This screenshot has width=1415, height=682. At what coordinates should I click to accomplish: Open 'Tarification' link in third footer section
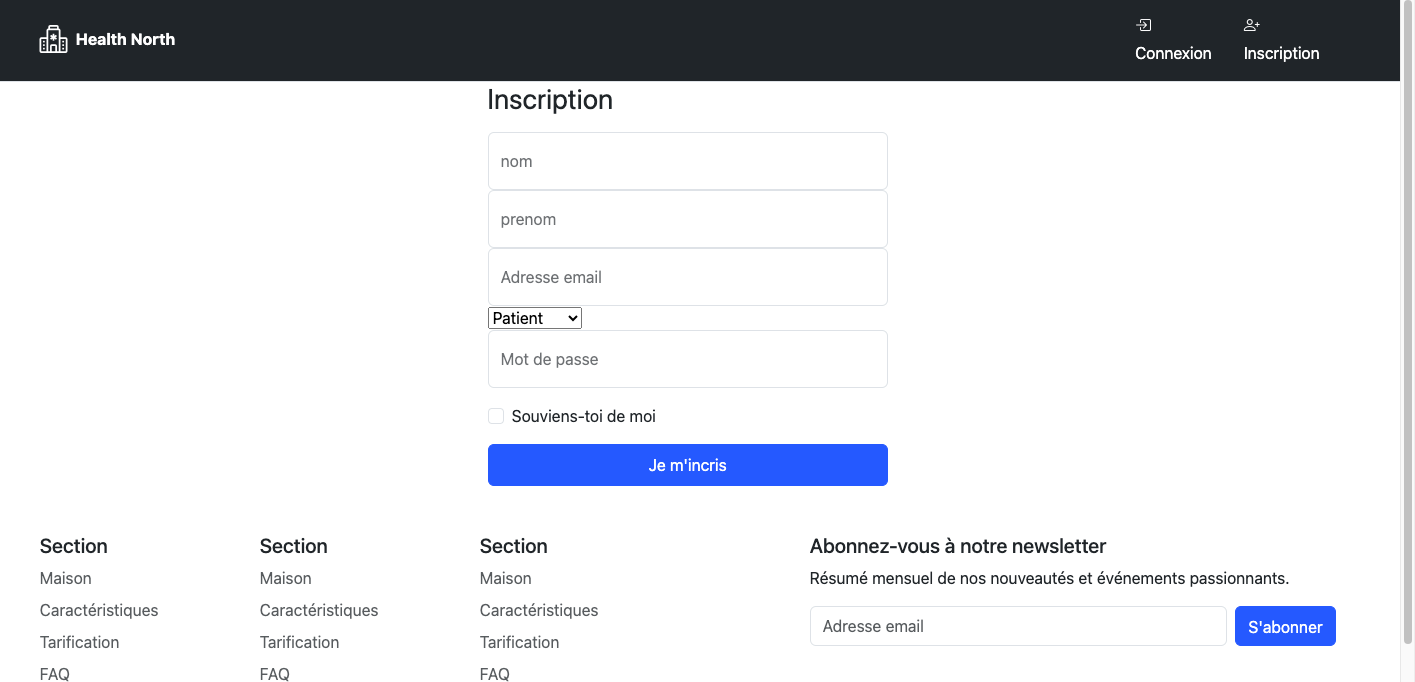pos(519,642)
